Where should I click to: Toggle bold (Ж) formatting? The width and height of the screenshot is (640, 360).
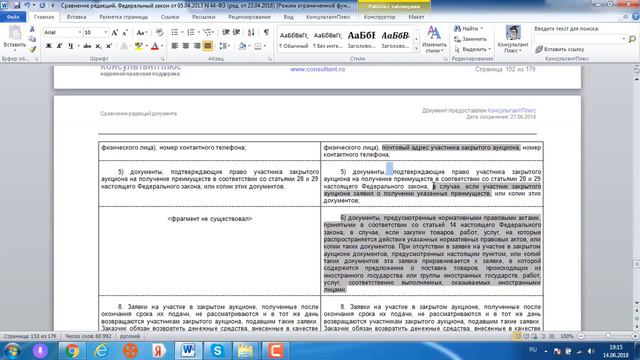49,46
